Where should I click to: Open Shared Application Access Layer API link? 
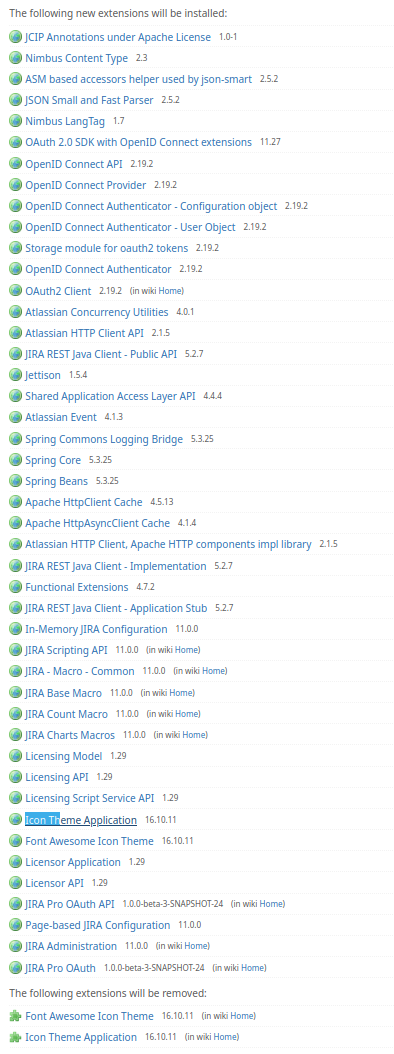110,397
